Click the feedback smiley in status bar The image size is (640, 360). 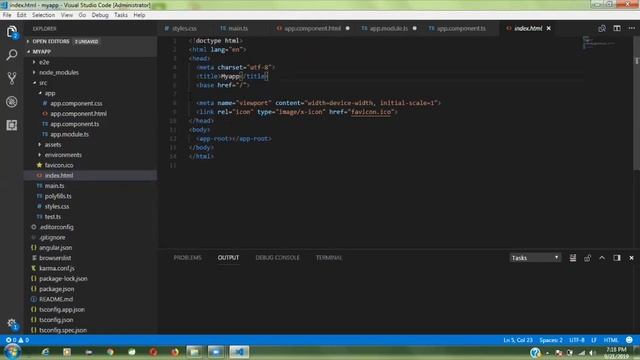pos(629,340)
